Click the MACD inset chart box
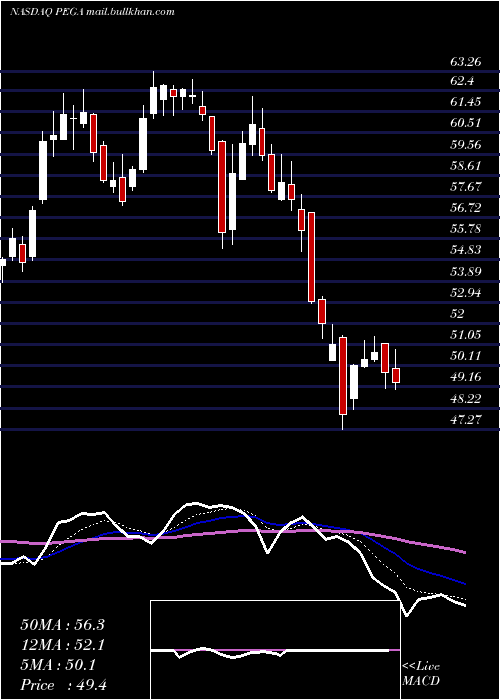Screen dimensions: 500x700 click(275, 650)
